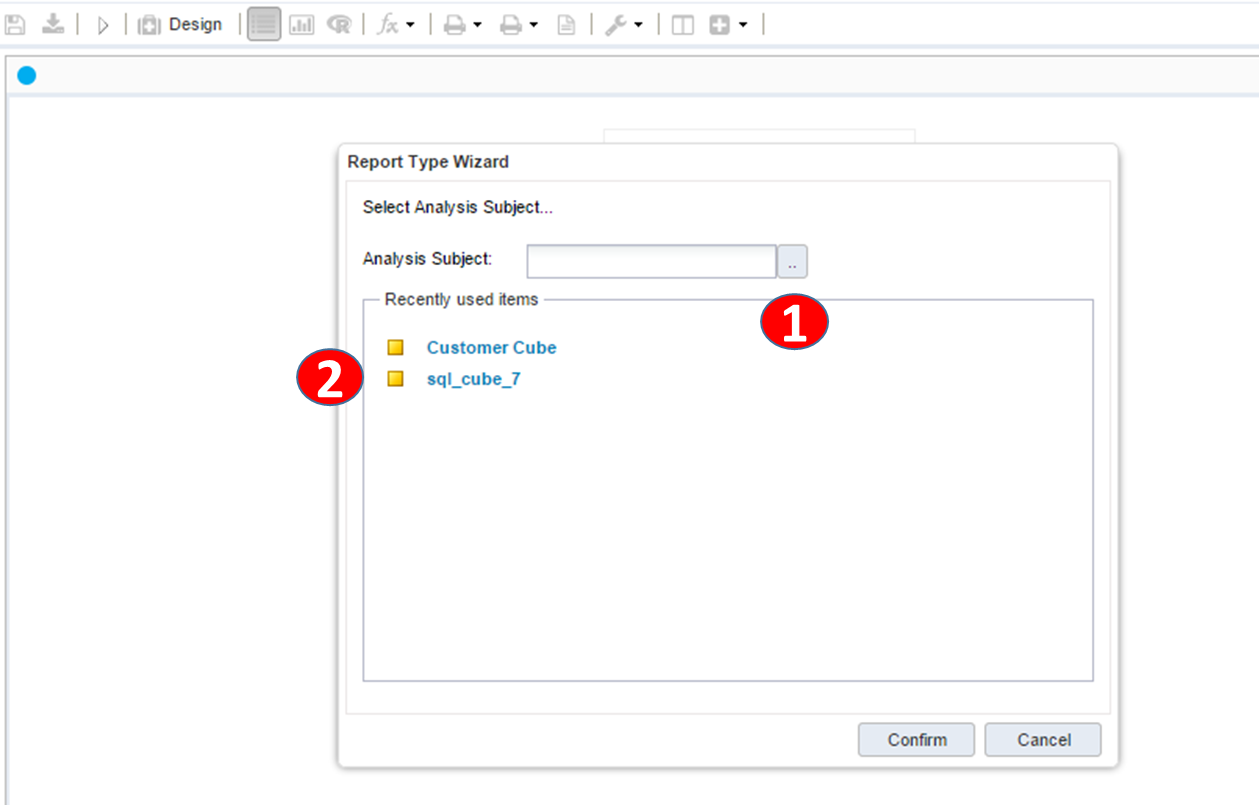
Task: Click the Confirm button
Action: click(916, 740)
